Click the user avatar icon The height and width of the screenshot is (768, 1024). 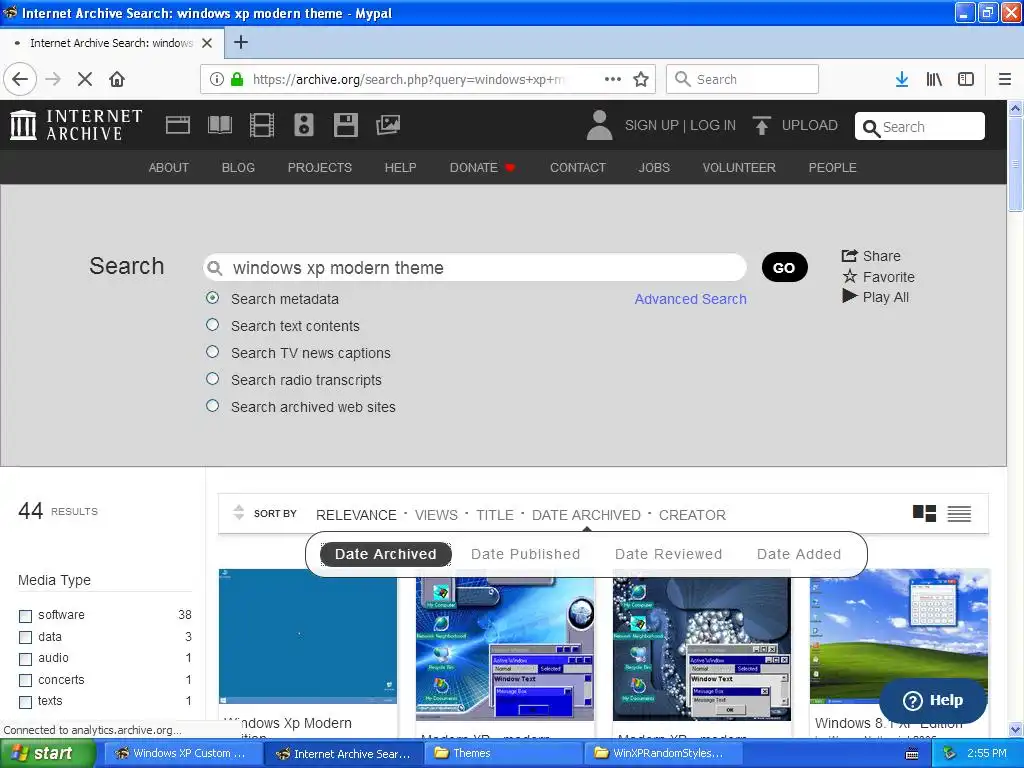(600, 125)
